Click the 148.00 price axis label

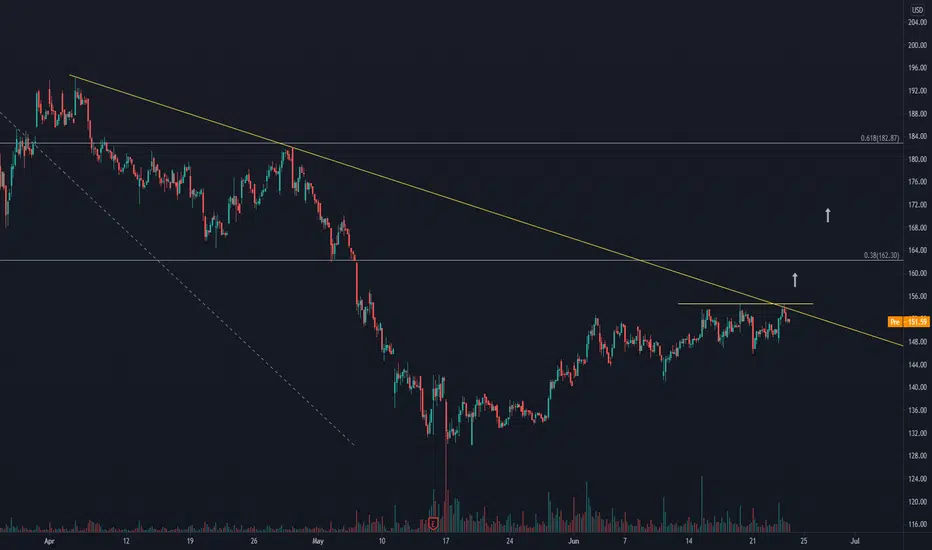(917, 342)
